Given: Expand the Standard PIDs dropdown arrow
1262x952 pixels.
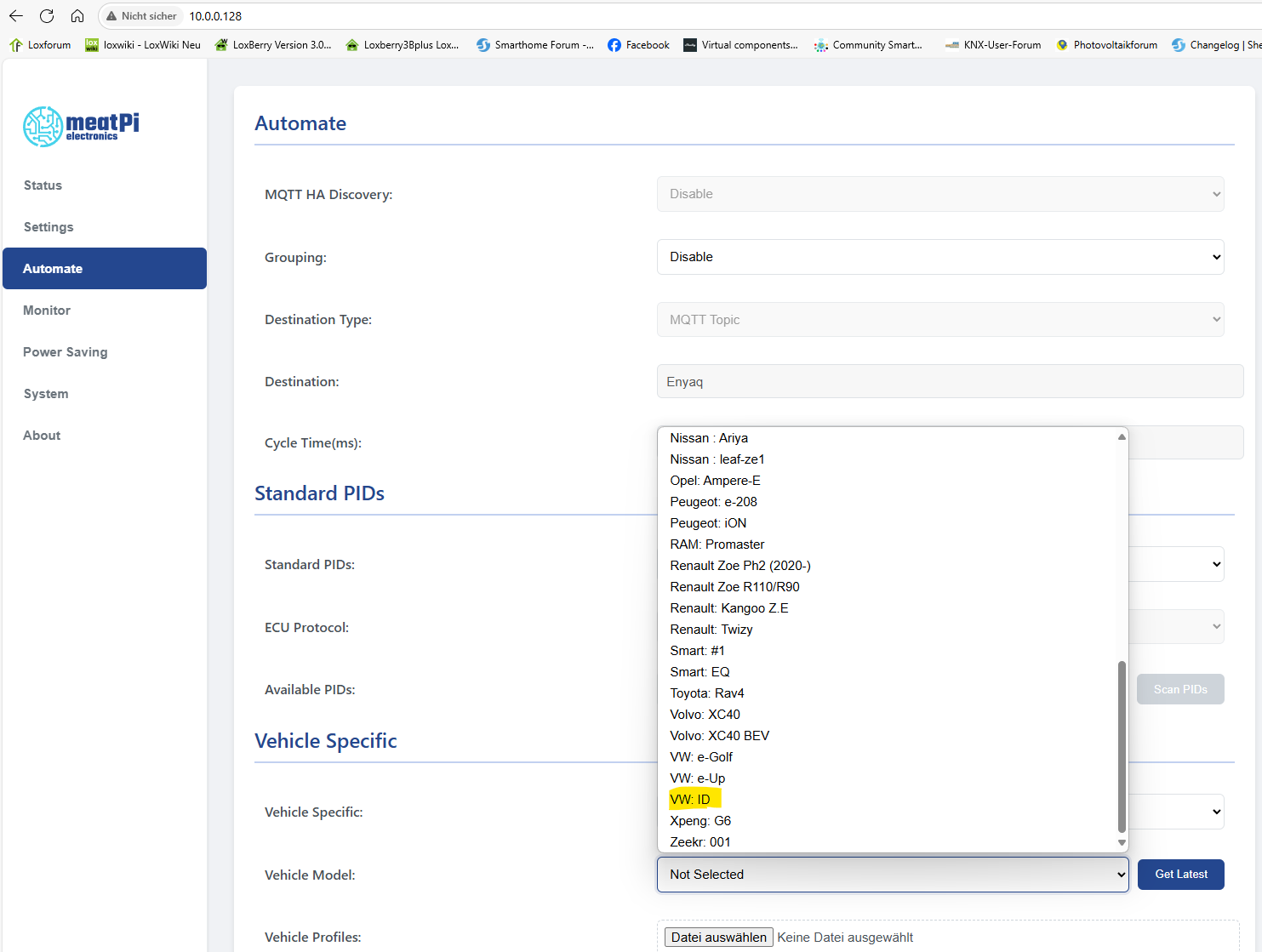Looking at the screenshot, I should [1216, 564].
